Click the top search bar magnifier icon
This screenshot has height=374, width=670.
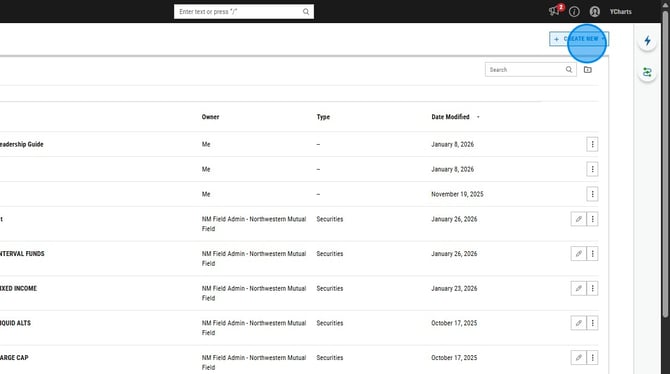pos(306,12)
